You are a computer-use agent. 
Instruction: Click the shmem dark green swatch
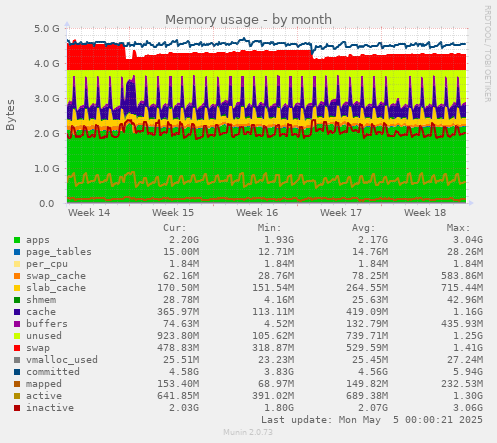[x=17, y=300]
